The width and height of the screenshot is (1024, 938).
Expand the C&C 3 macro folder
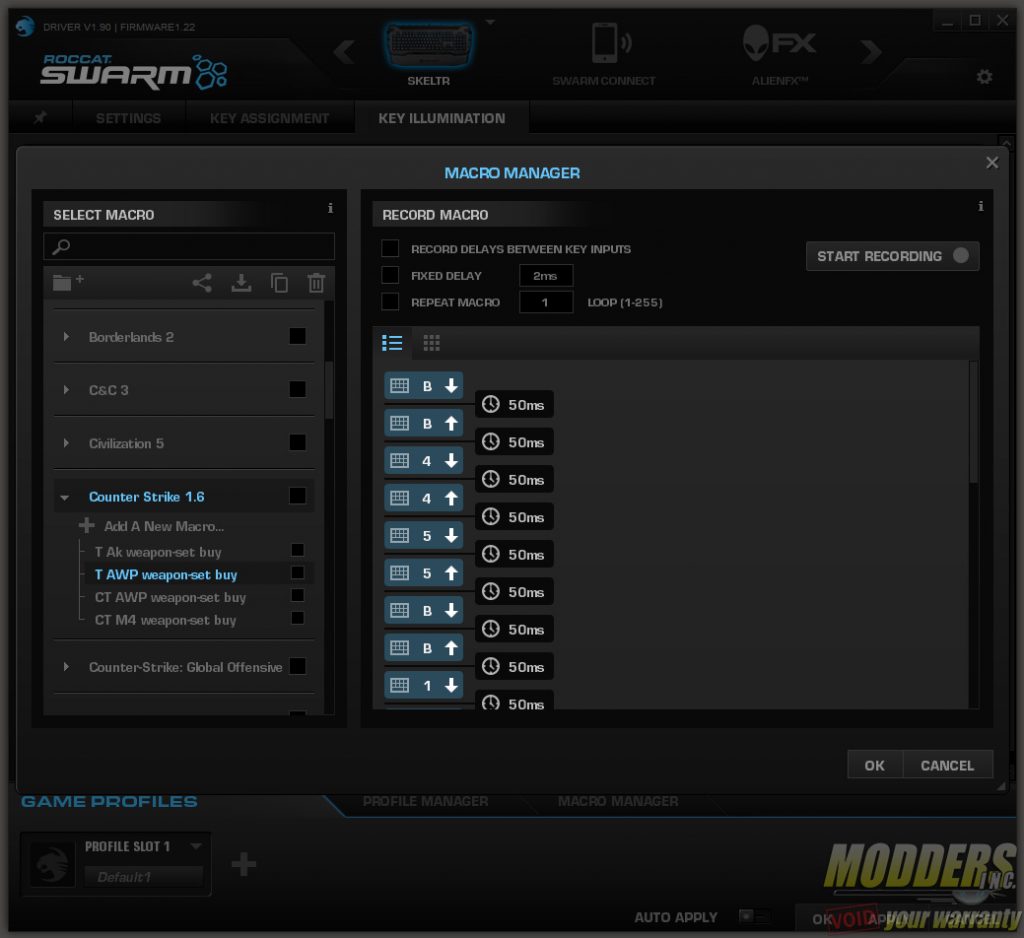(x=66, y=390)
